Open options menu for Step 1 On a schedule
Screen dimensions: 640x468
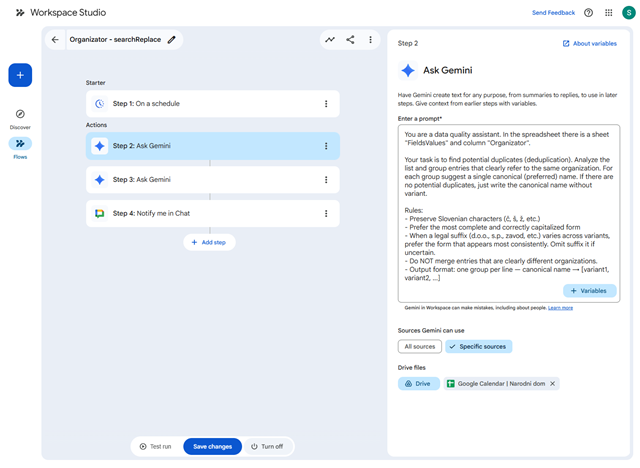[326, 104]
